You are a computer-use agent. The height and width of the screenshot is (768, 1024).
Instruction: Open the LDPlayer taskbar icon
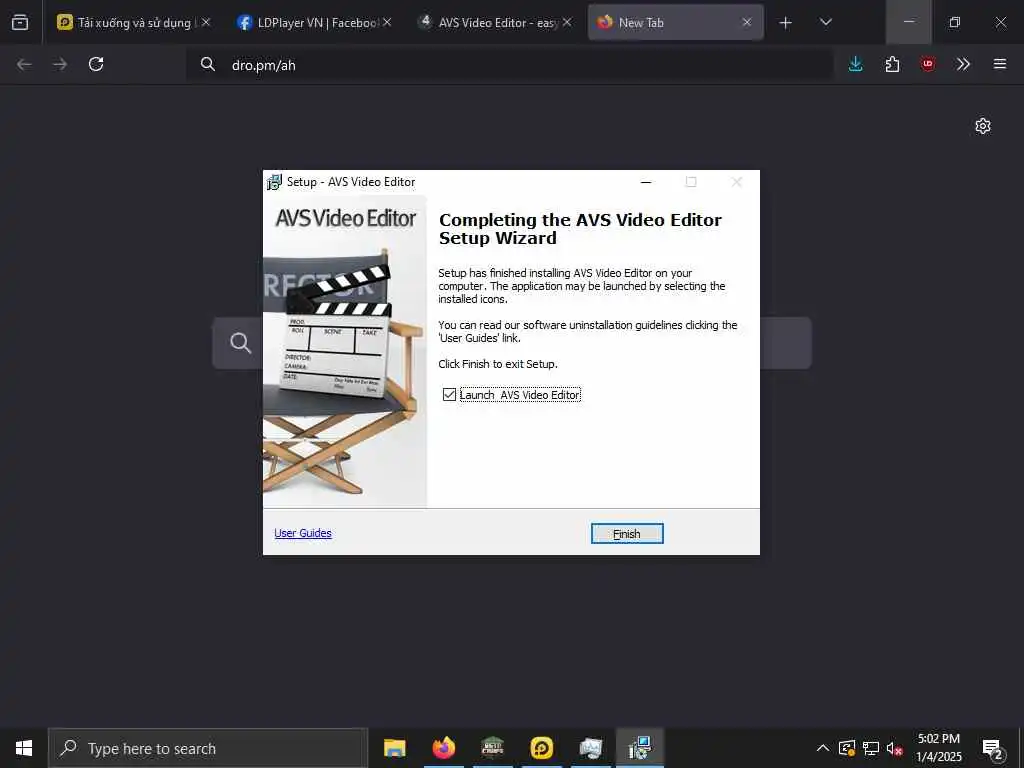[x=542, y=748]
